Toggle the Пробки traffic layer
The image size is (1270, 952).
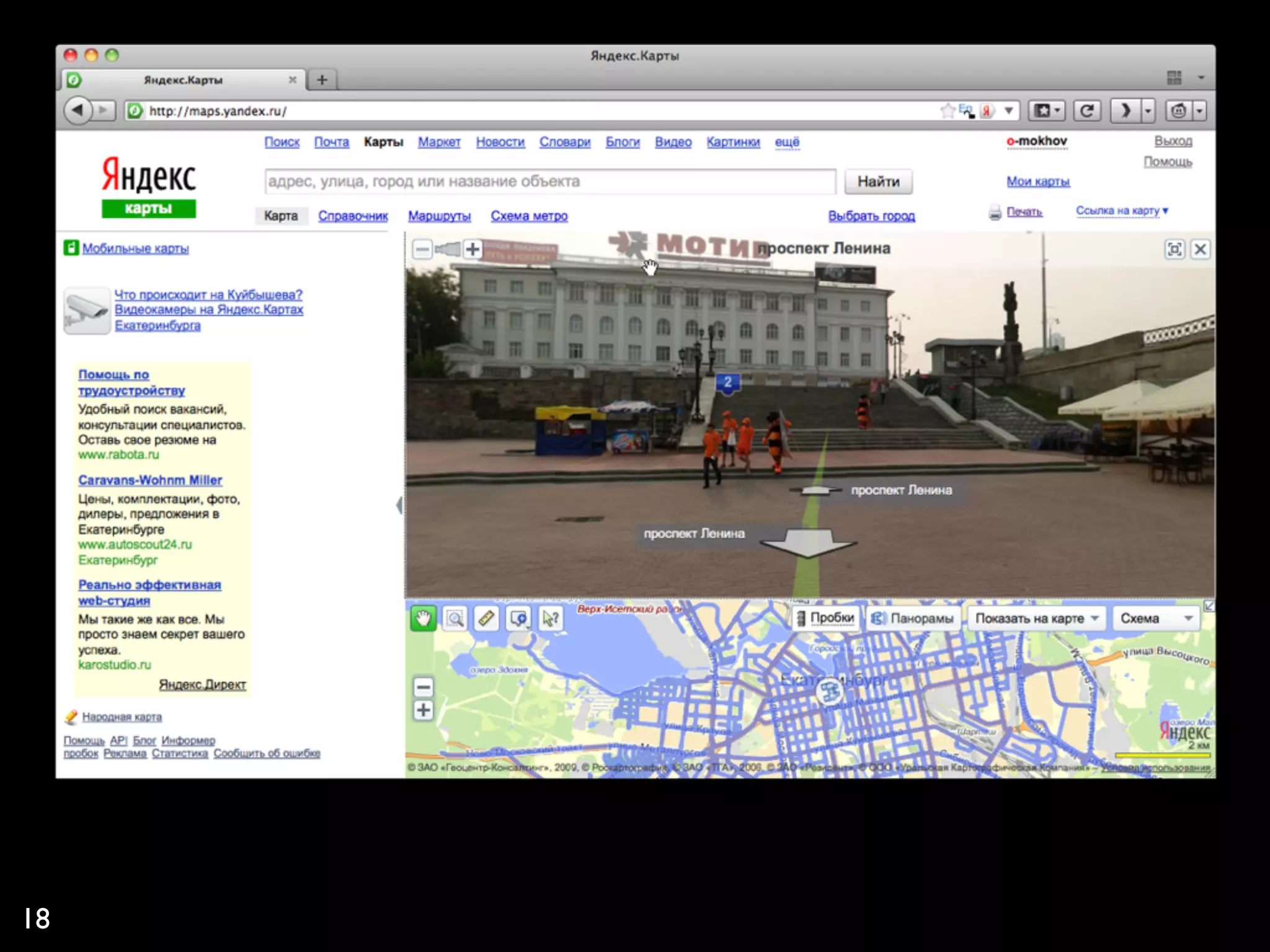tap(826, 618)
